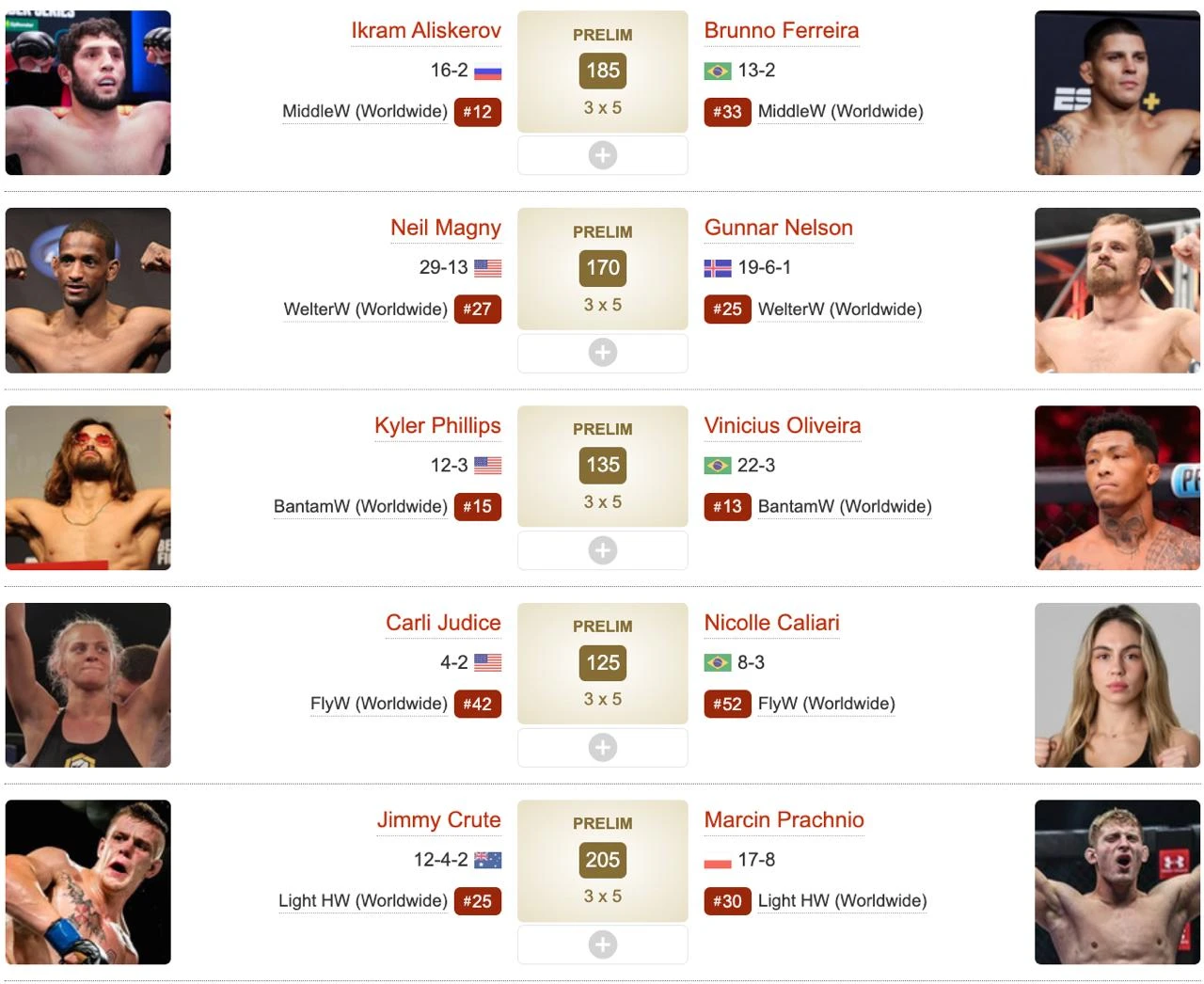Click Marcin Prachnio's fighter photo

point(1117,882)
